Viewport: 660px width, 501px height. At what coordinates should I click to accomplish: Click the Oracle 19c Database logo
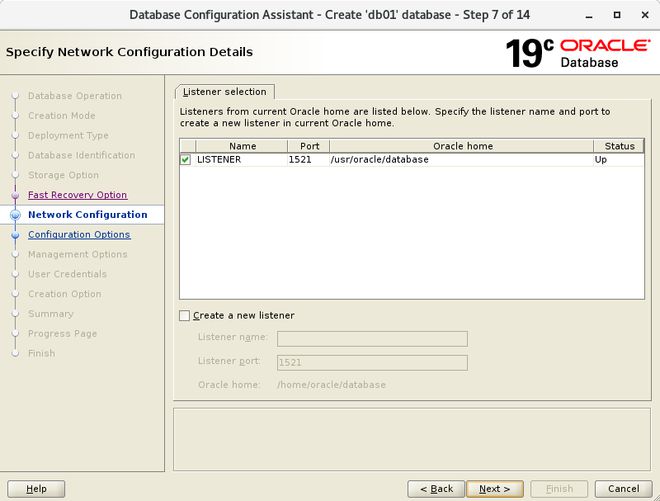pos(578,53)
